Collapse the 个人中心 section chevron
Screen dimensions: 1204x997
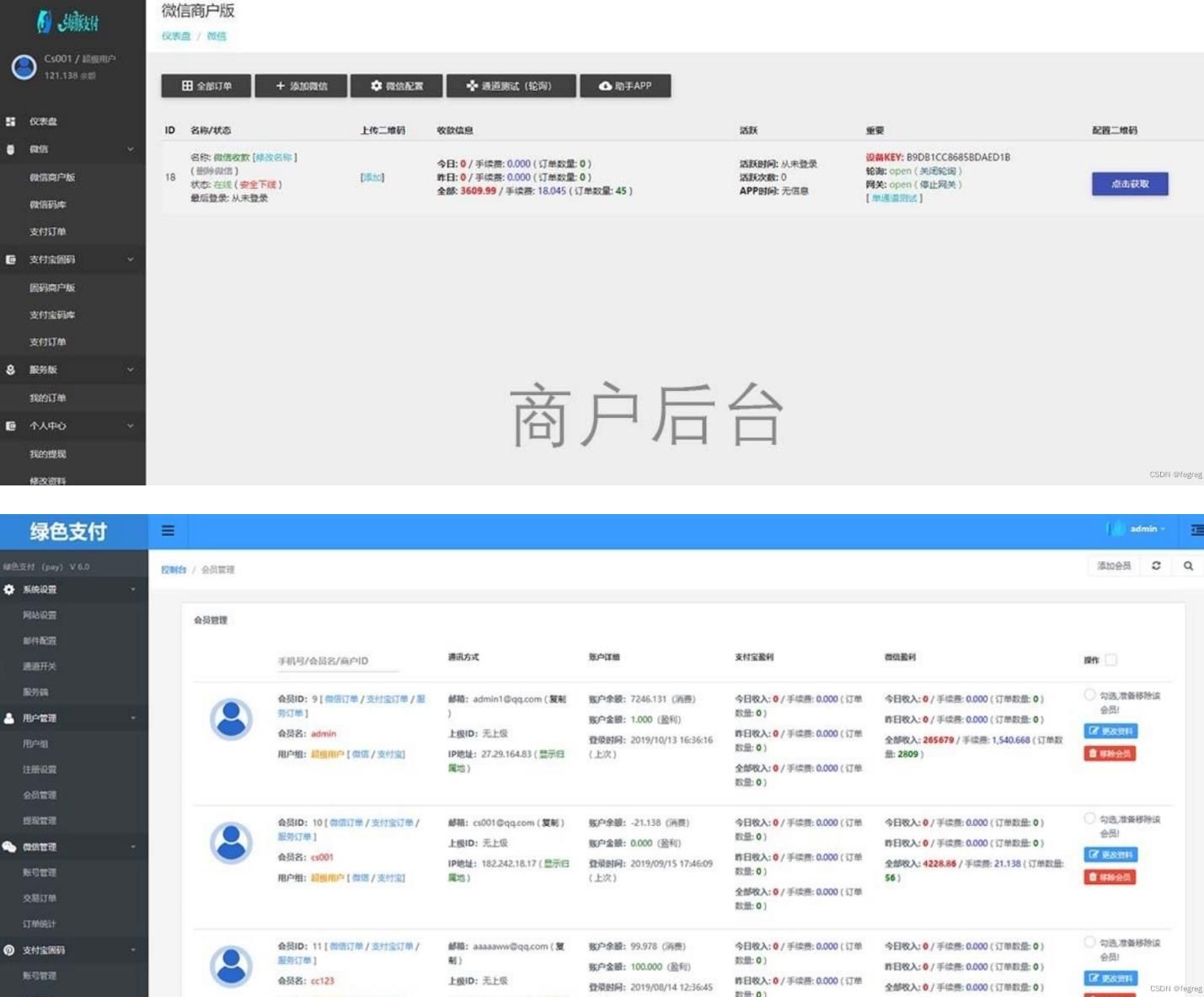point(131,426)
